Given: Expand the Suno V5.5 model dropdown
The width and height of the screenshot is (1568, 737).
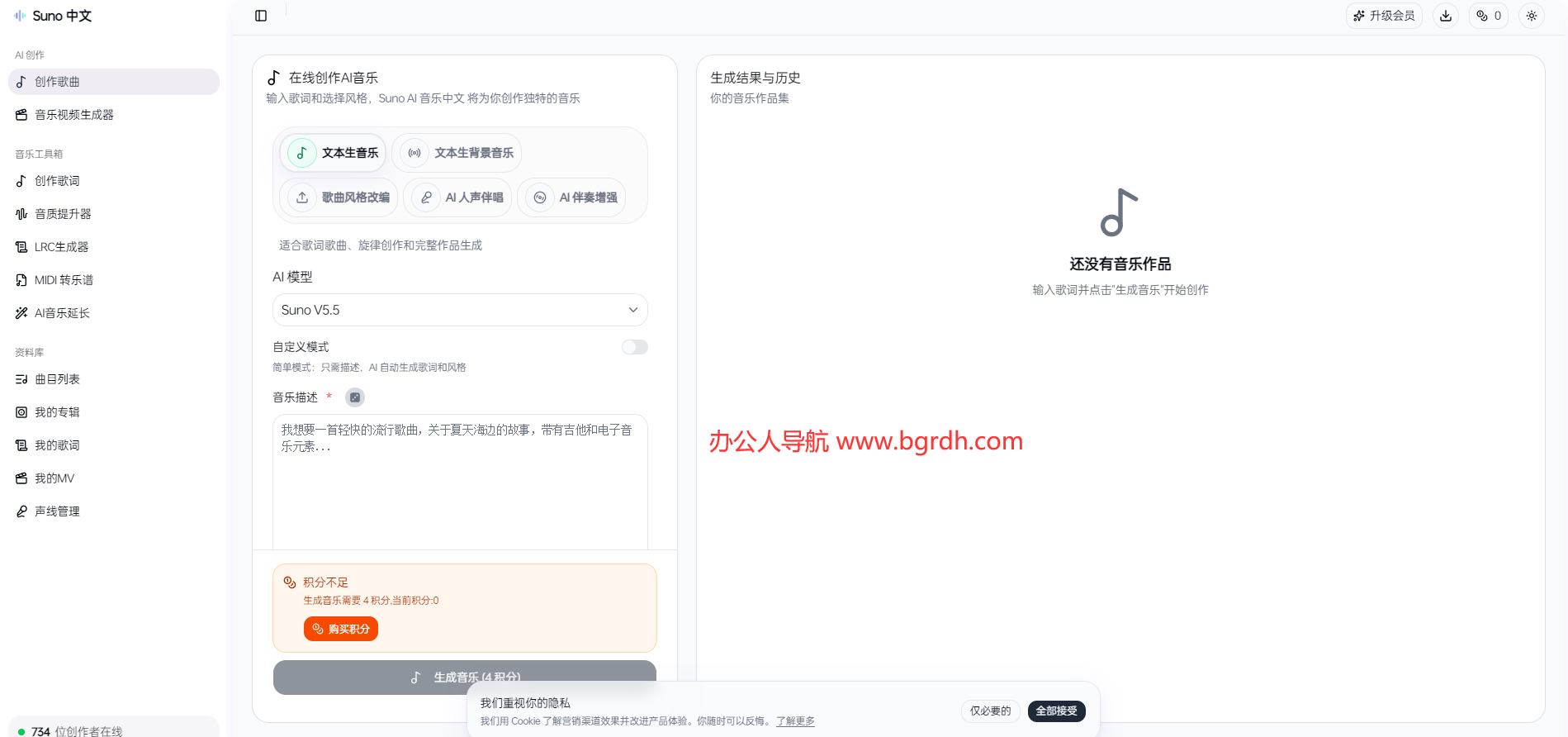Looking at the screenshot, I should (460, 310).
